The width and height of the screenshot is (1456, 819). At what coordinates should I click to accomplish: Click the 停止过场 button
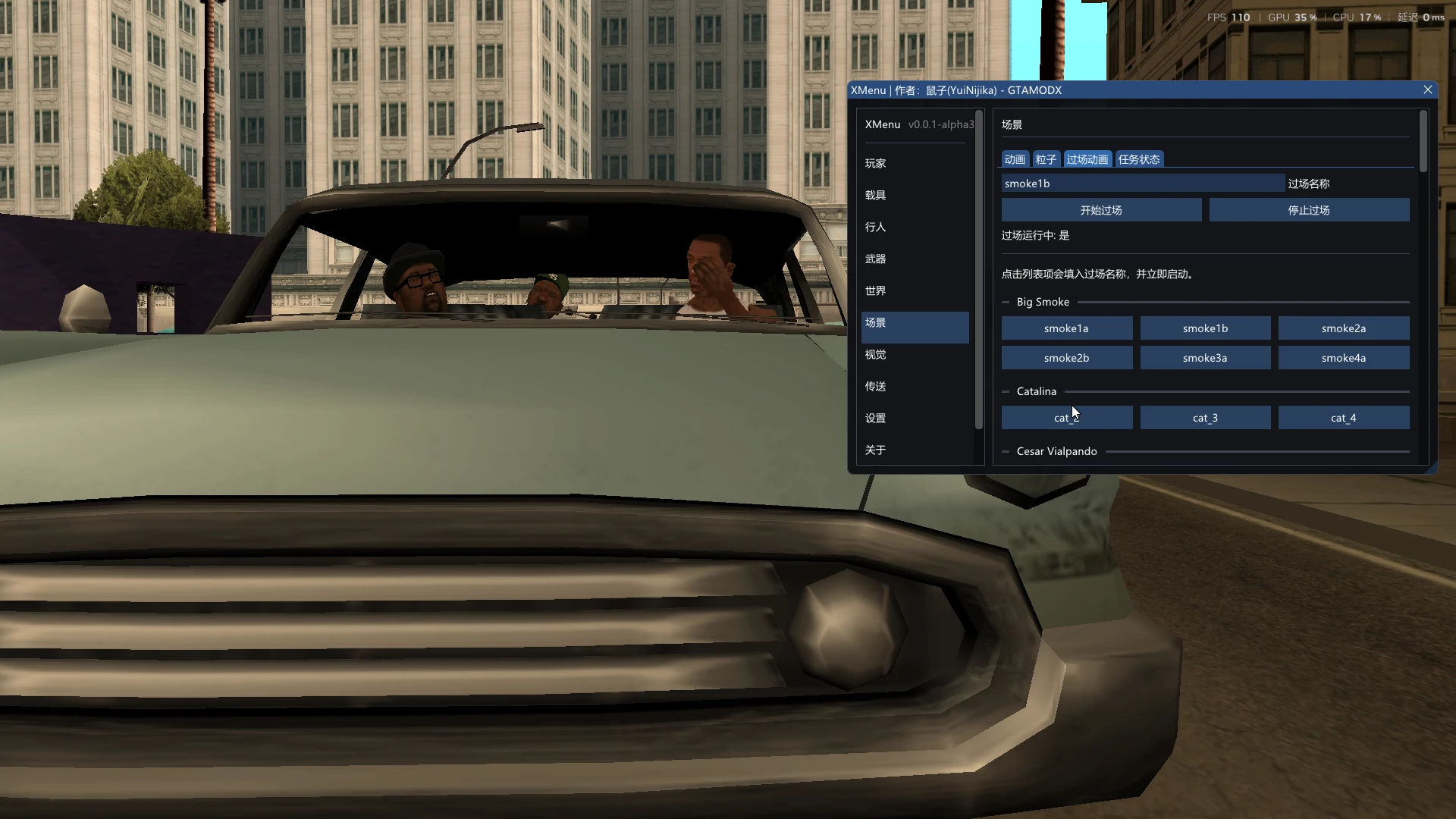pyautogui.click(x=1309, y=210)
